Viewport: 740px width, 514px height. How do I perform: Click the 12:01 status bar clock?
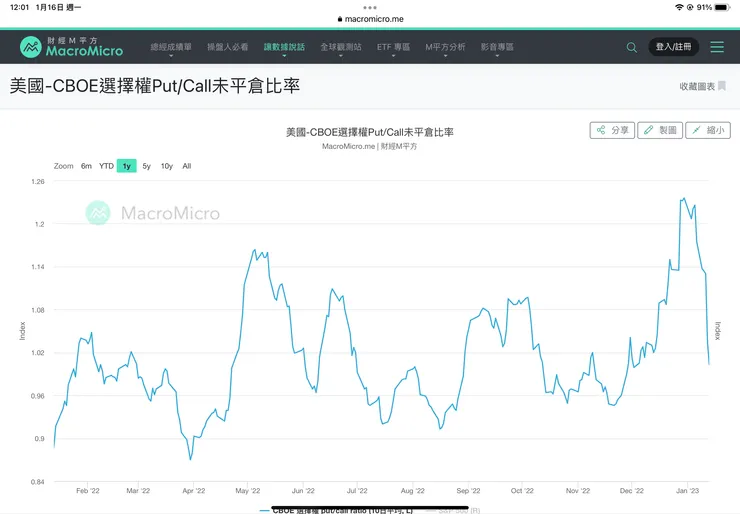pyautogui.click(x=19, y=8)
